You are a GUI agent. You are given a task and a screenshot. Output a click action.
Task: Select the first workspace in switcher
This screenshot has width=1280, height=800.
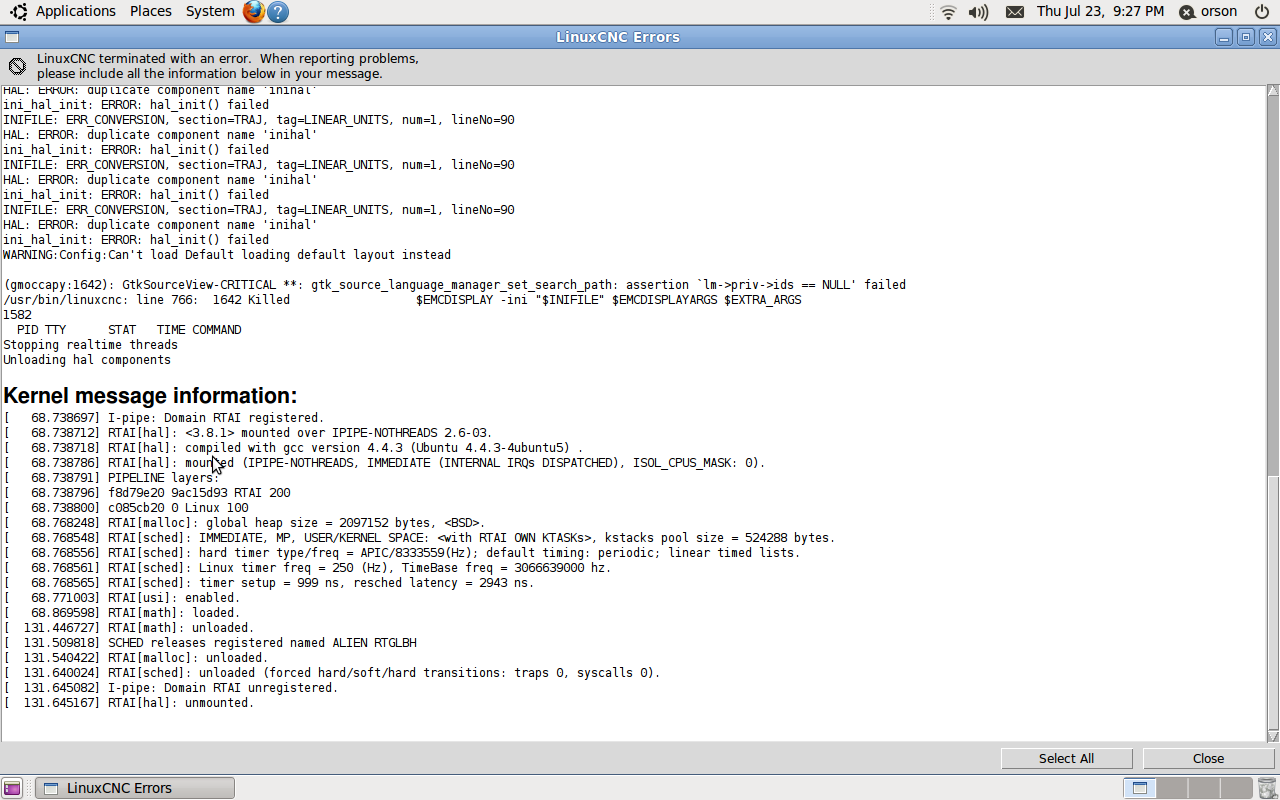click(x=1138, y=788)
